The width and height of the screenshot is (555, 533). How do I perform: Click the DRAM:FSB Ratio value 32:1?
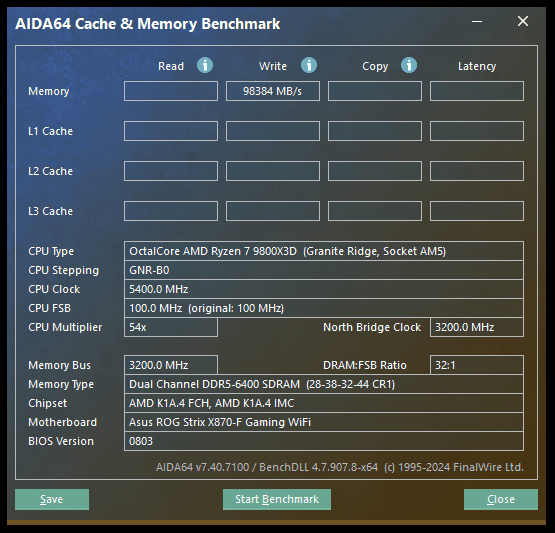[x=477, y=365]
